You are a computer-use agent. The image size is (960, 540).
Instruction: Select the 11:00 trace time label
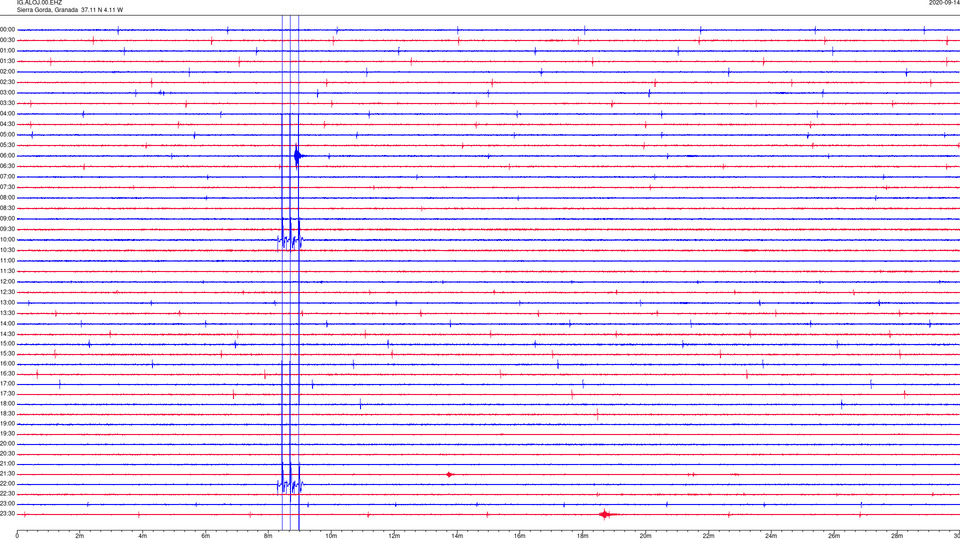7,261
